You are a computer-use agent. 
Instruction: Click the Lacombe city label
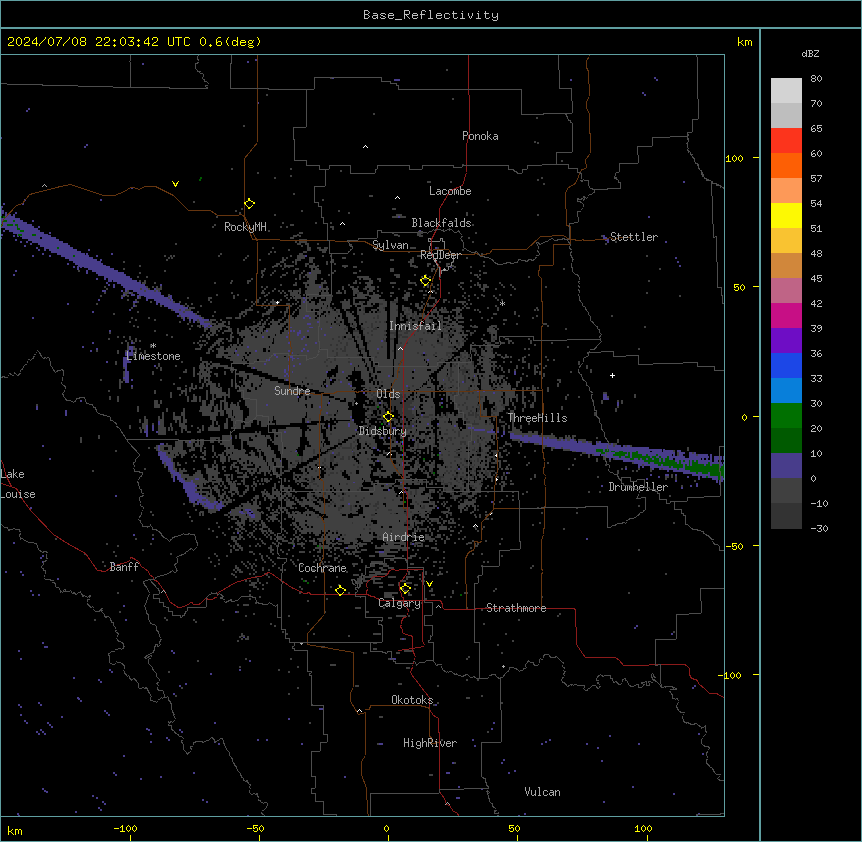(450, 191)
